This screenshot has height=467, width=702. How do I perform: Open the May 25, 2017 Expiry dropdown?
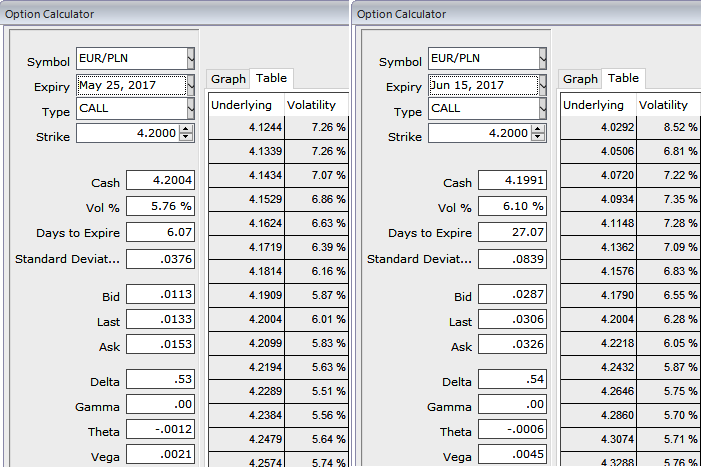tap(191, 85)
